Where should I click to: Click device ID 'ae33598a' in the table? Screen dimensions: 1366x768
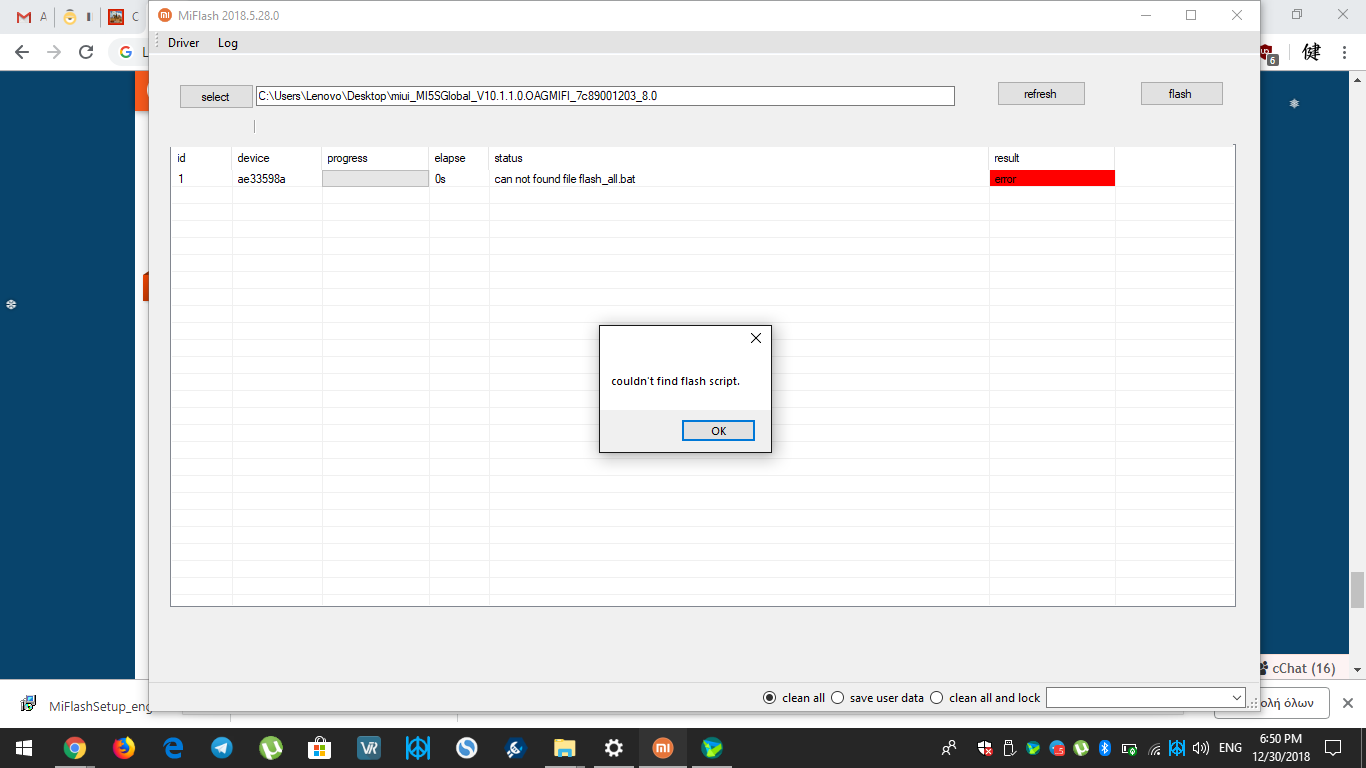click(261, 179)
